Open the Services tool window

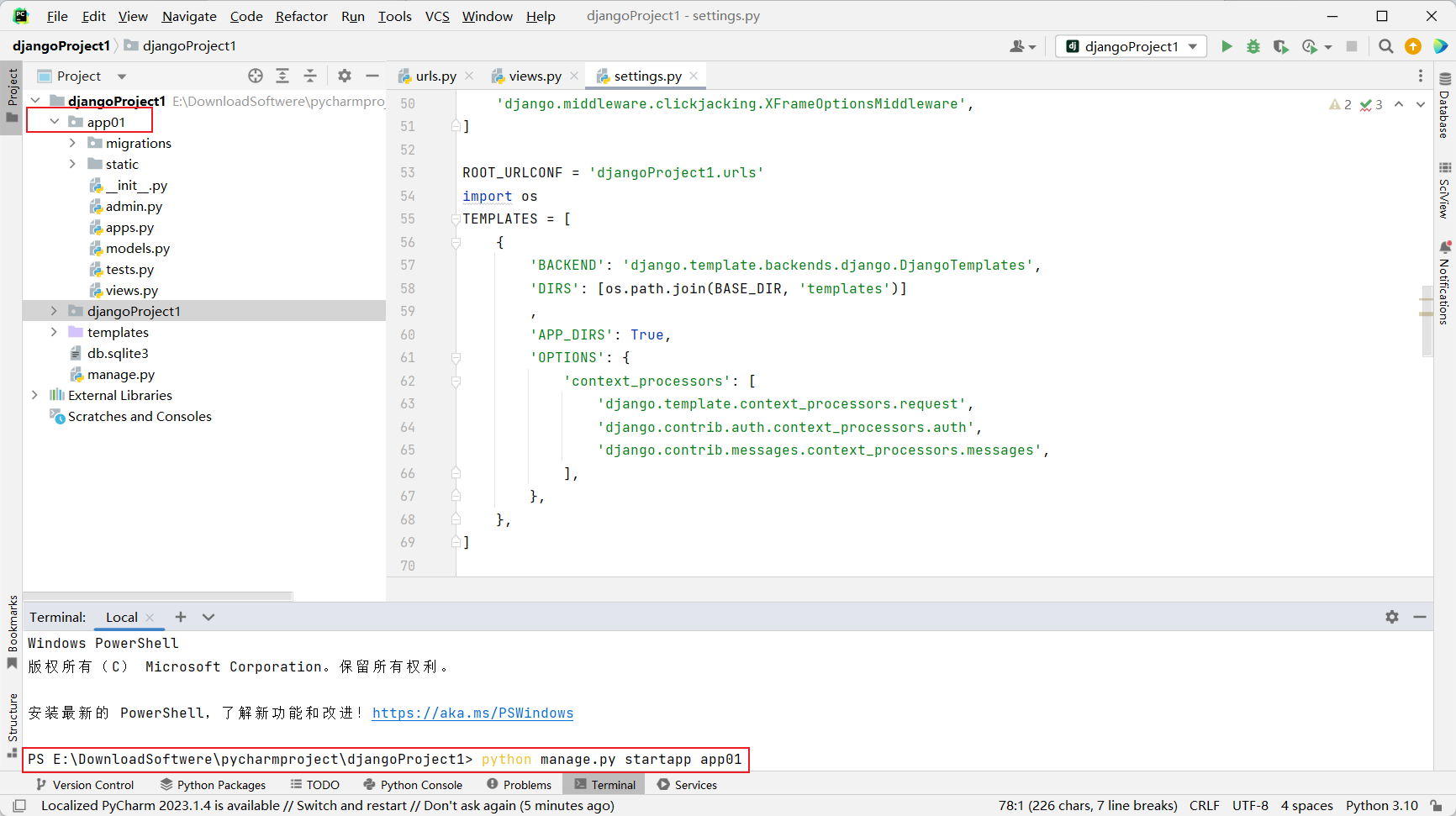point(687,785)
